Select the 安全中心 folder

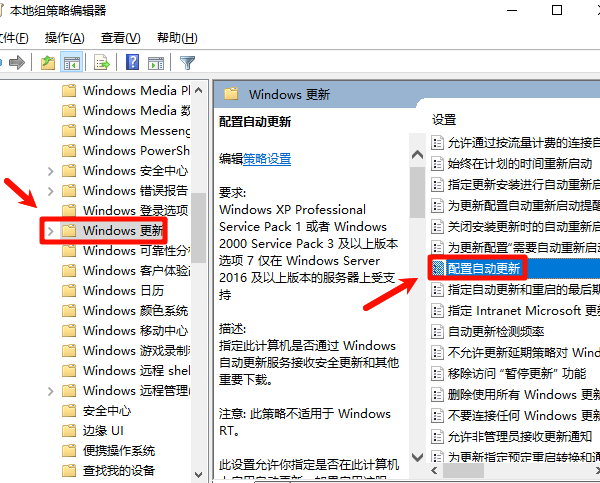[96, 411]
